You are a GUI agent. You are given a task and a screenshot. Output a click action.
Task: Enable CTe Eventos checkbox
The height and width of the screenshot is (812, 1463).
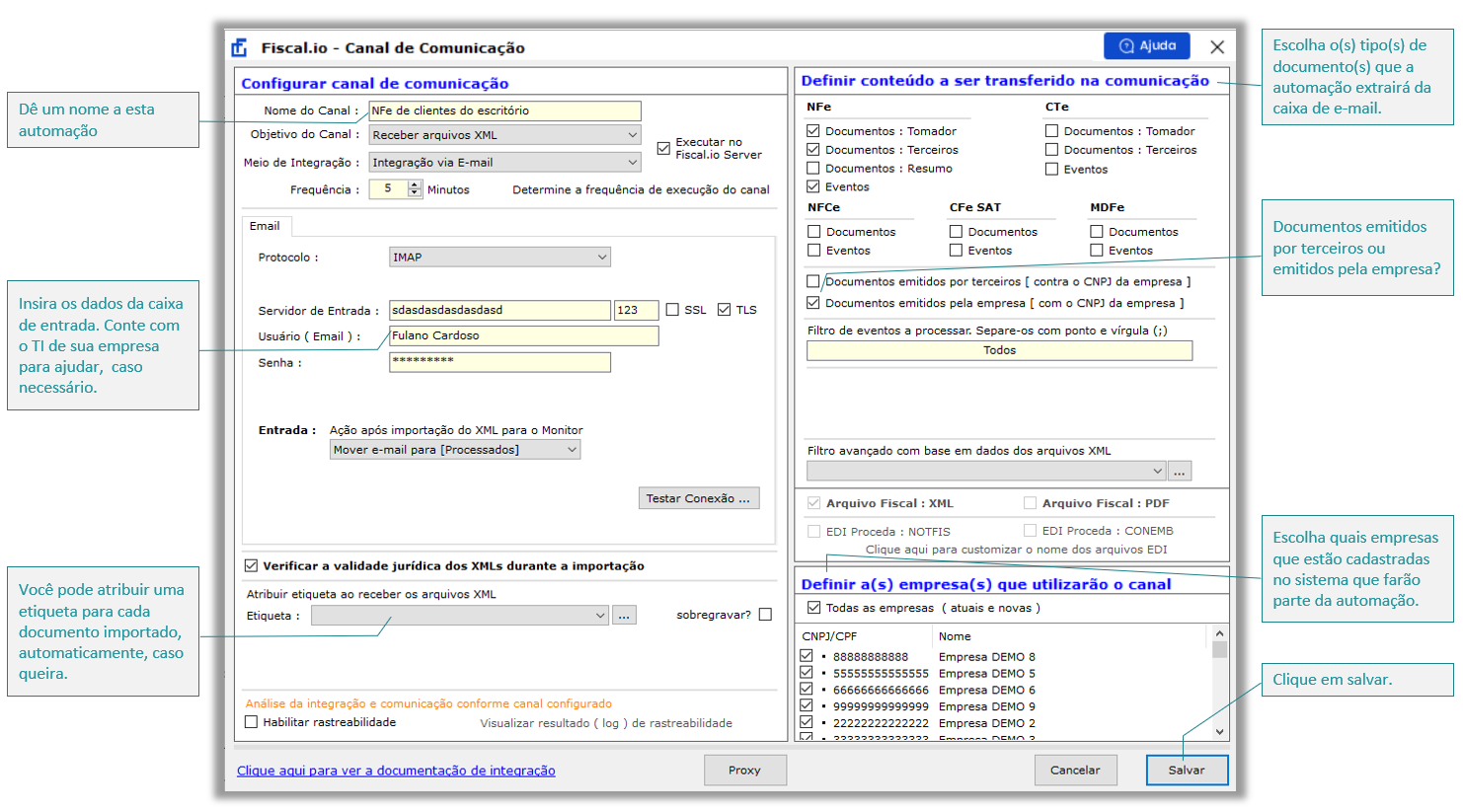point(1051,169)
